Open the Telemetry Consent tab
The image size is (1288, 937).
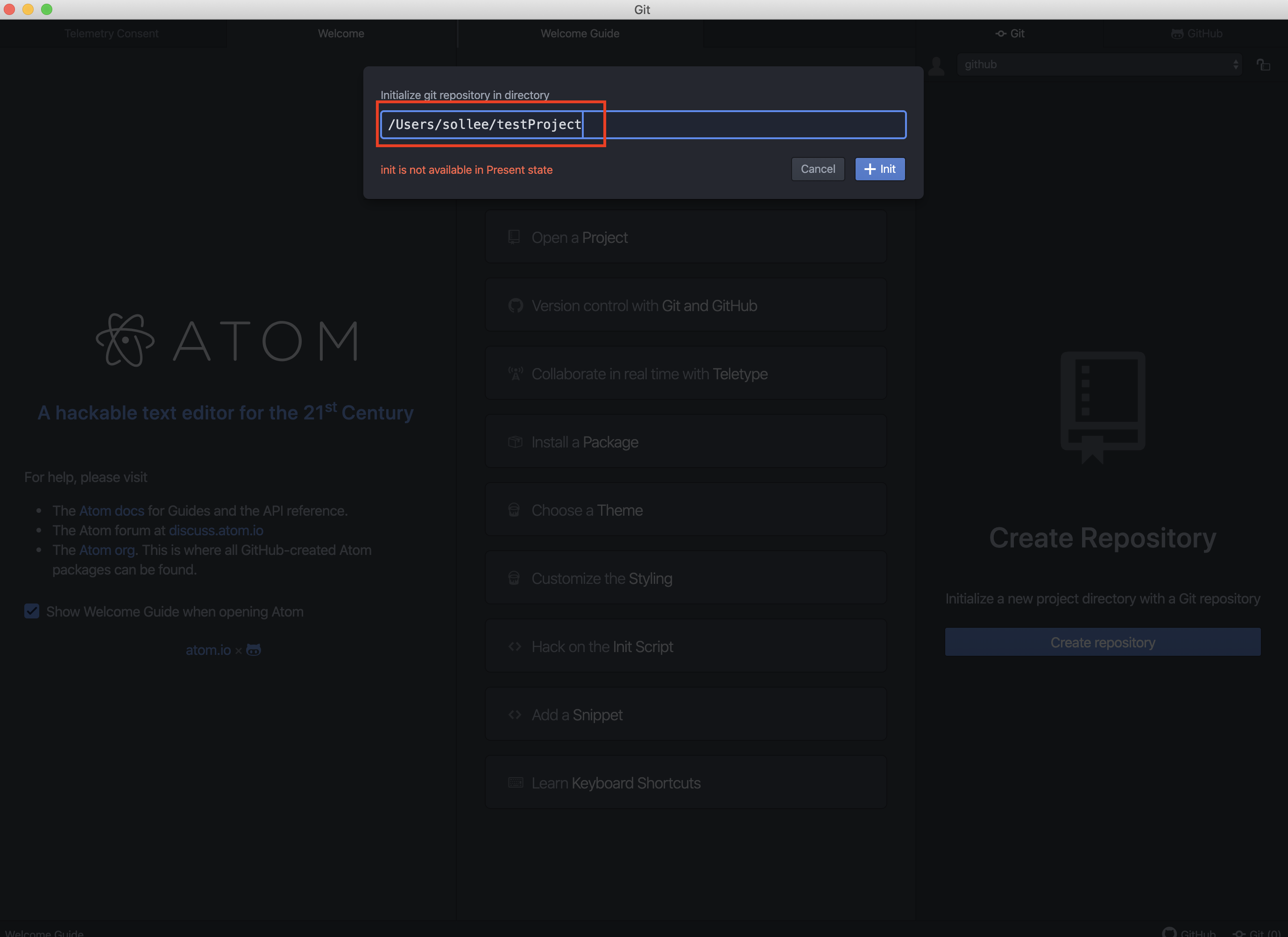[111, 34]
